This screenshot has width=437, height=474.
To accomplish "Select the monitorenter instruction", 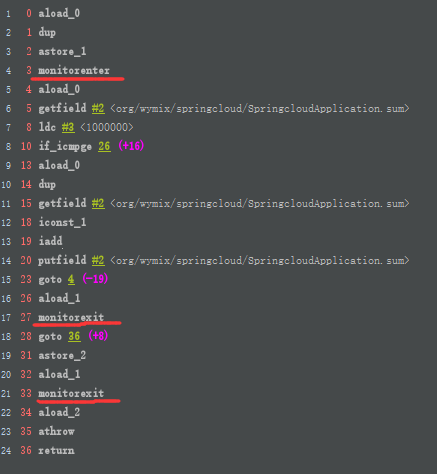I will click(74, 70).
